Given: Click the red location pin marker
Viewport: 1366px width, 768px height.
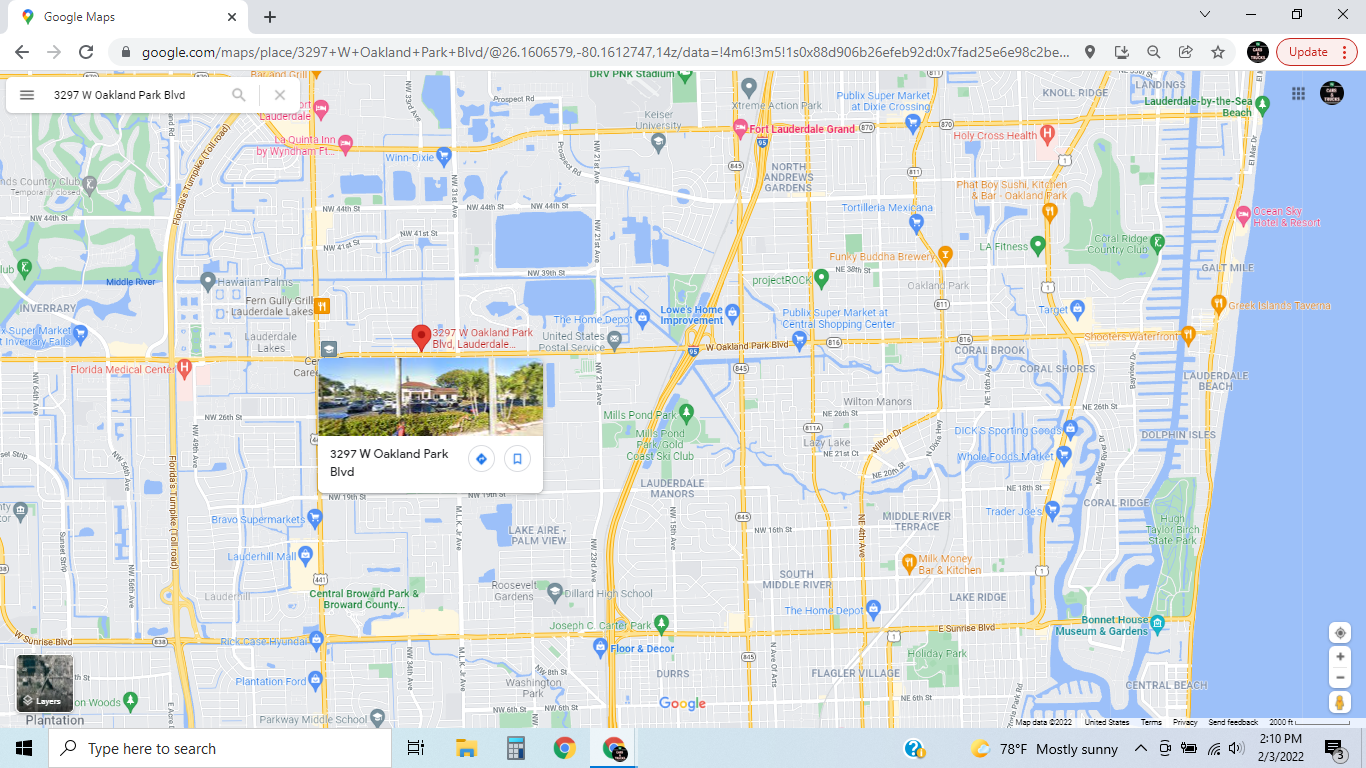Looking at the screenshot, I should pos(422,338).
